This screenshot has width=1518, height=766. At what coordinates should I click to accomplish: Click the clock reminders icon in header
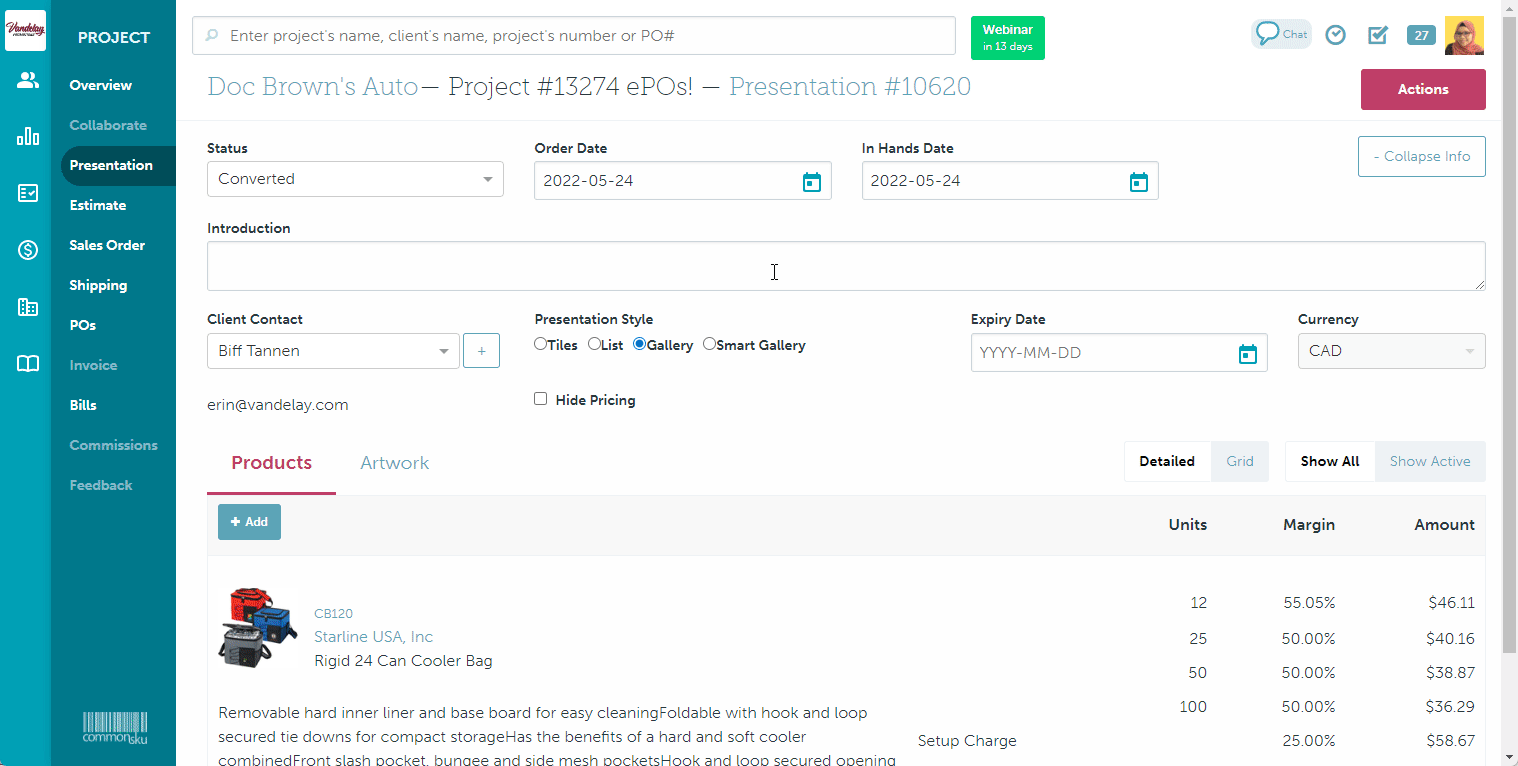[1335, 35]
